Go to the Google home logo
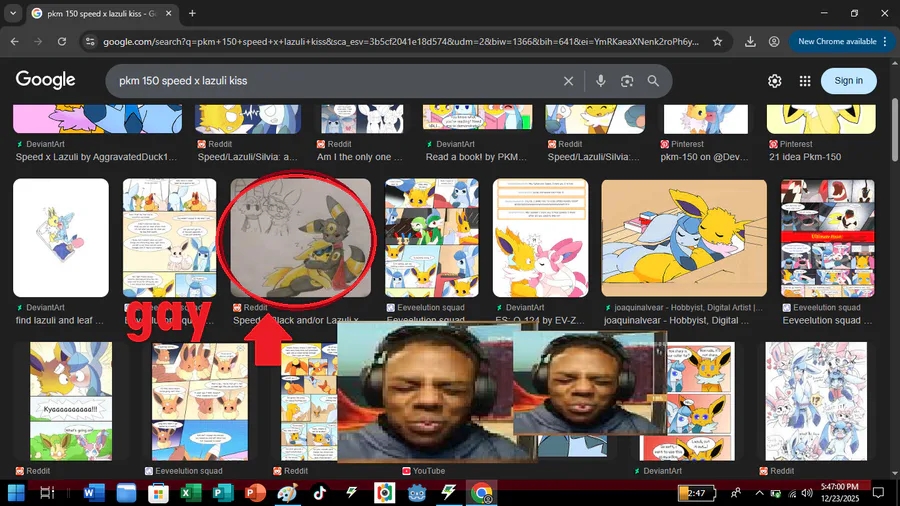 (45, 80)
